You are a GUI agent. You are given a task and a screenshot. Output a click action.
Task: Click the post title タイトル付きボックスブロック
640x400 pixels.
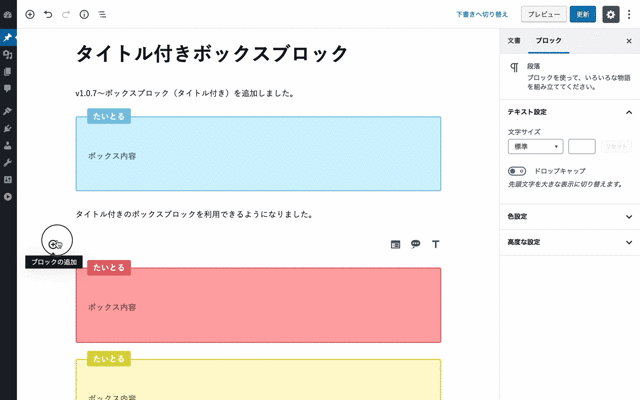click(211, 53)
